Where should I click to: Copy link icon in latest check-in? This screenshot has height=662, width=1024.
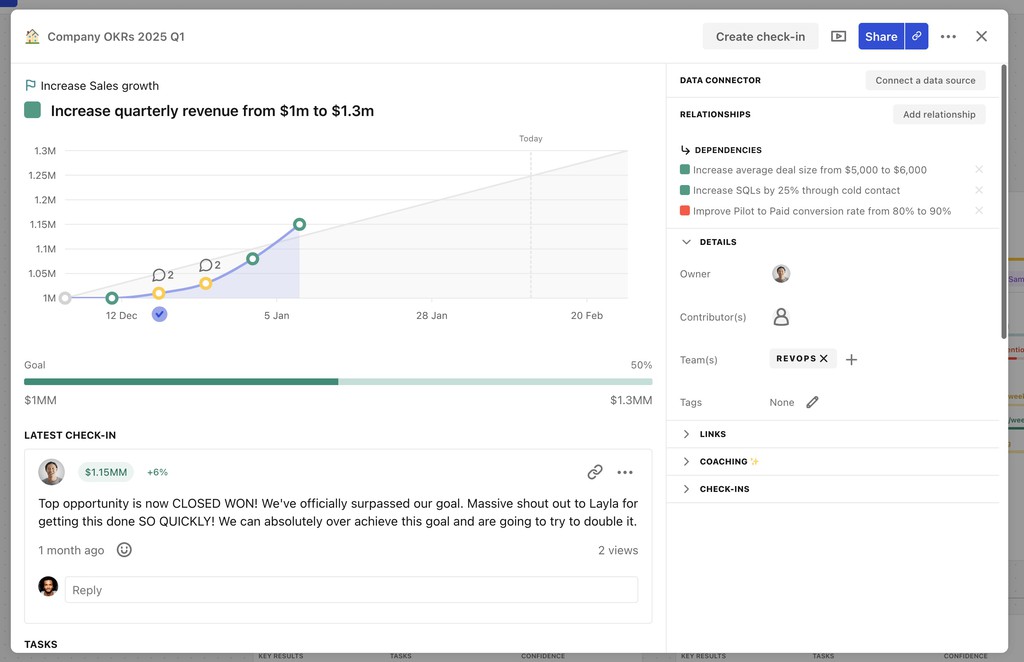tap(594, 472)
